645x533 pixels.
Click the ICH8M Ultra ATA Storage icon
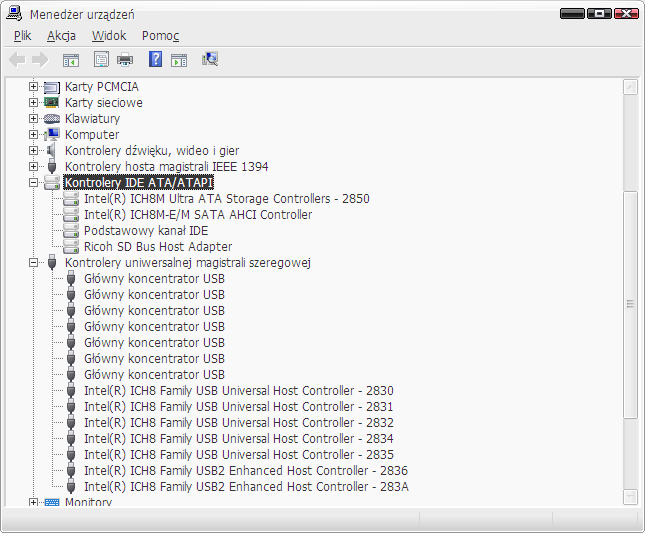pos(71,199)
